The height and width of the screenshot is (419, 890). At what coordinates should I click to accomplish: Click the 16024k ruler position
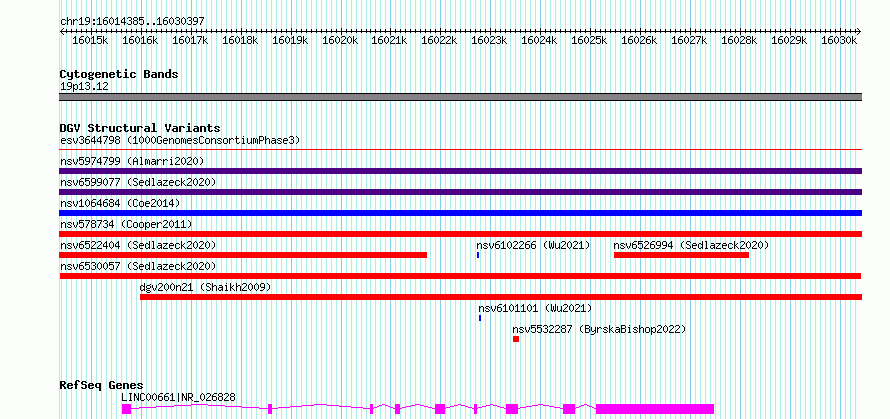pos(539,40)
